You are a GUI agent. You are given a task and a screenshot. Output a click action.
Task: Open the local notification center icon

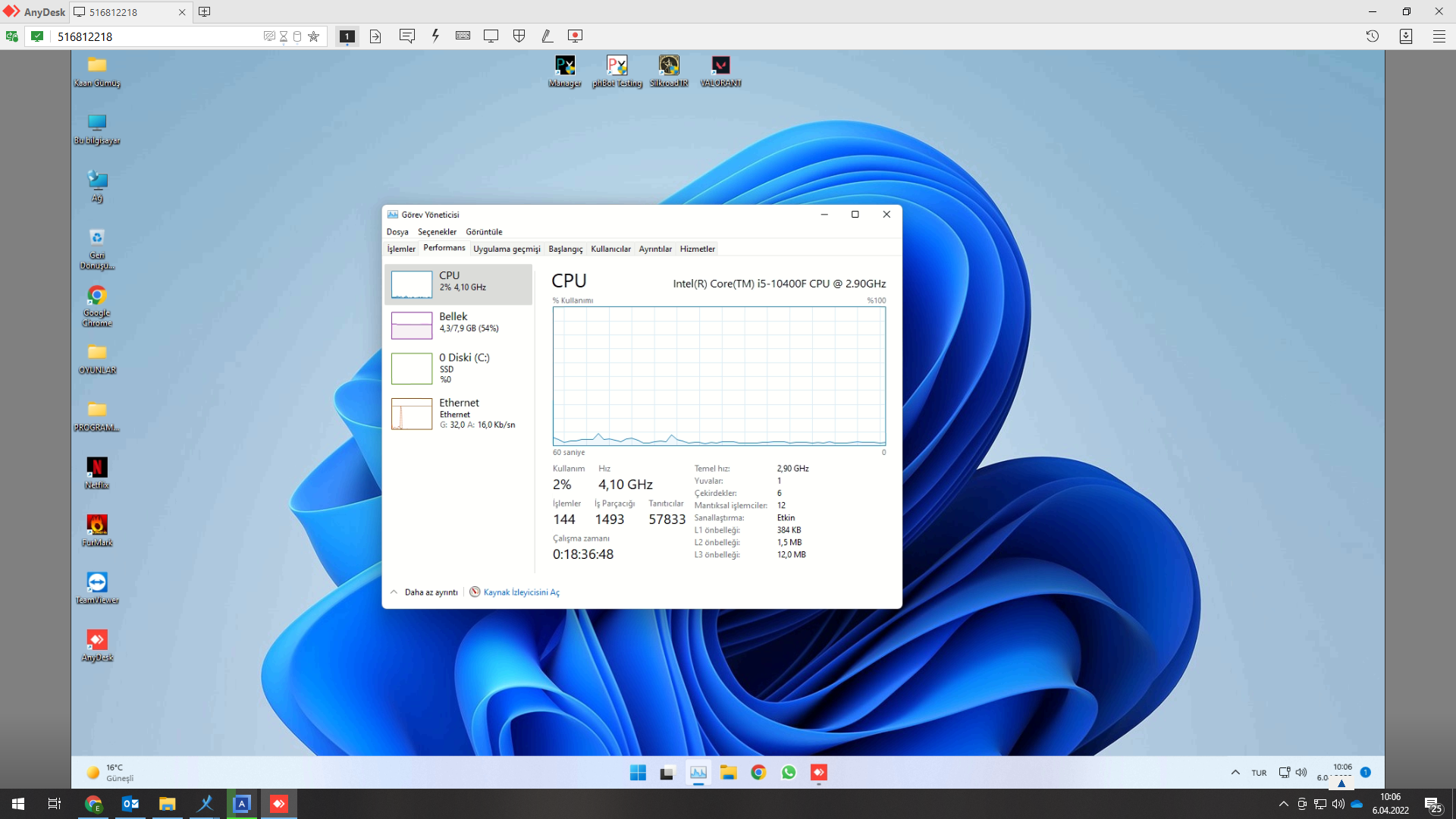[1433, 804]
